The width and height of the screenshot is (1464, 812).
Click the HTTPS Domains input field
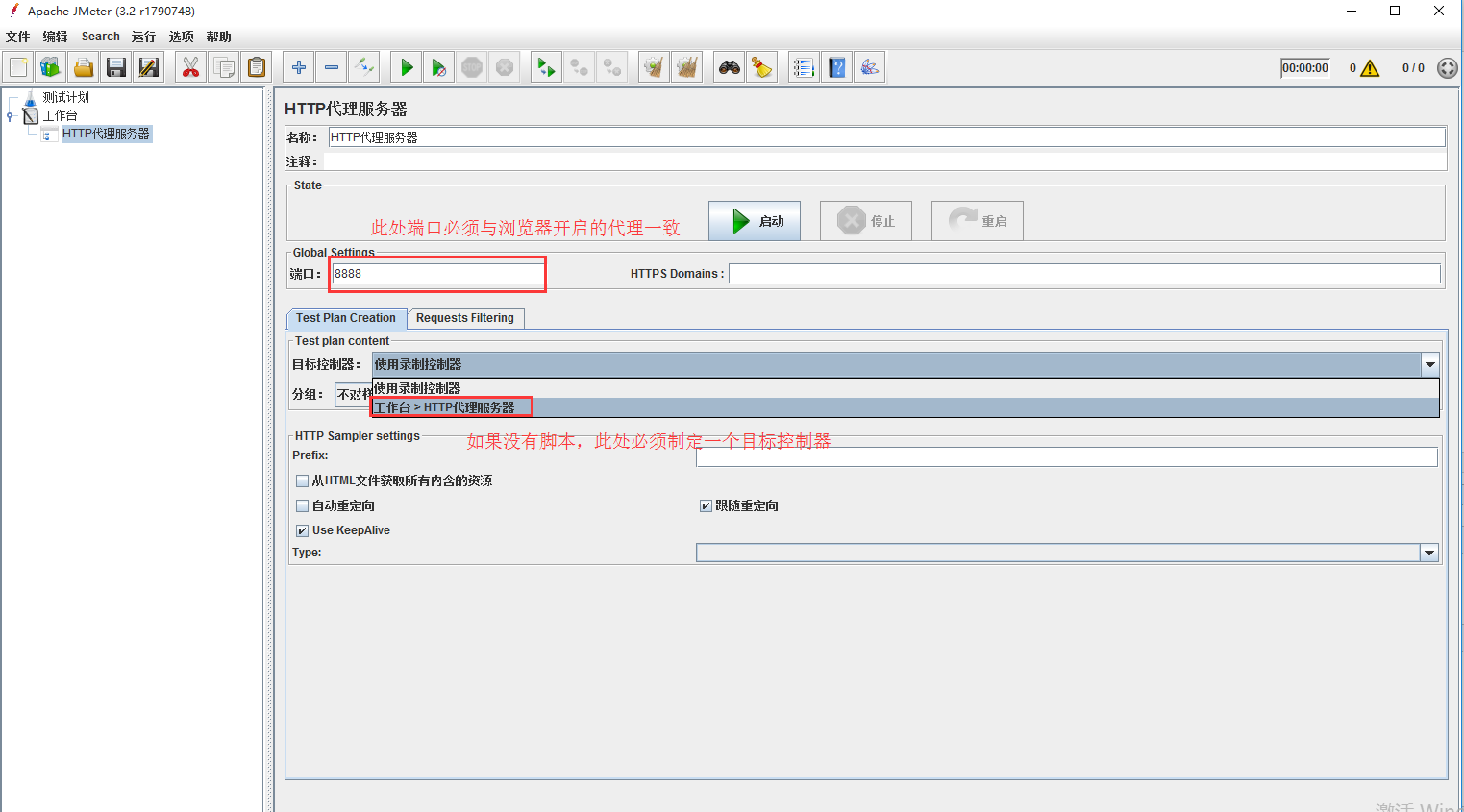[x=1084, y=274]
